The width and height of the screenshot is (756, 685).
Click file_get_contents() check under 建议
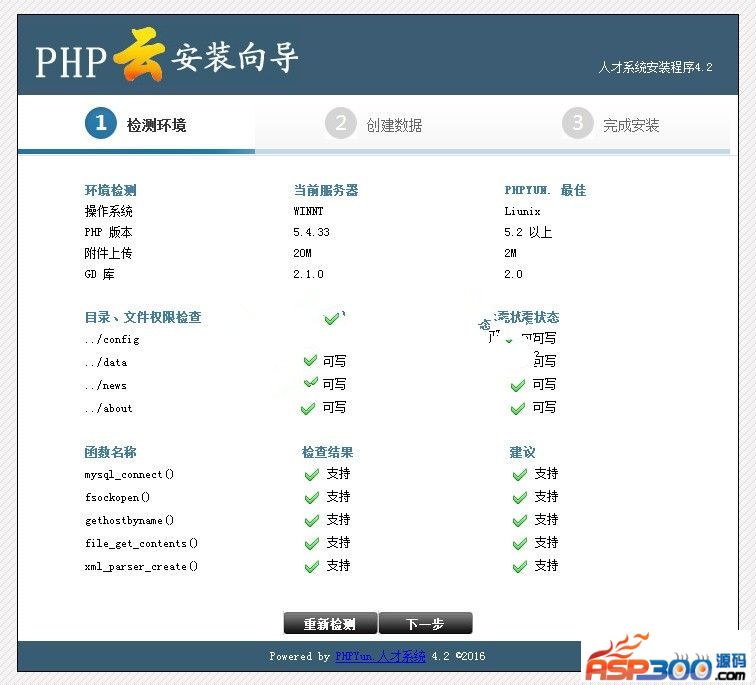[x=520, y=544]
